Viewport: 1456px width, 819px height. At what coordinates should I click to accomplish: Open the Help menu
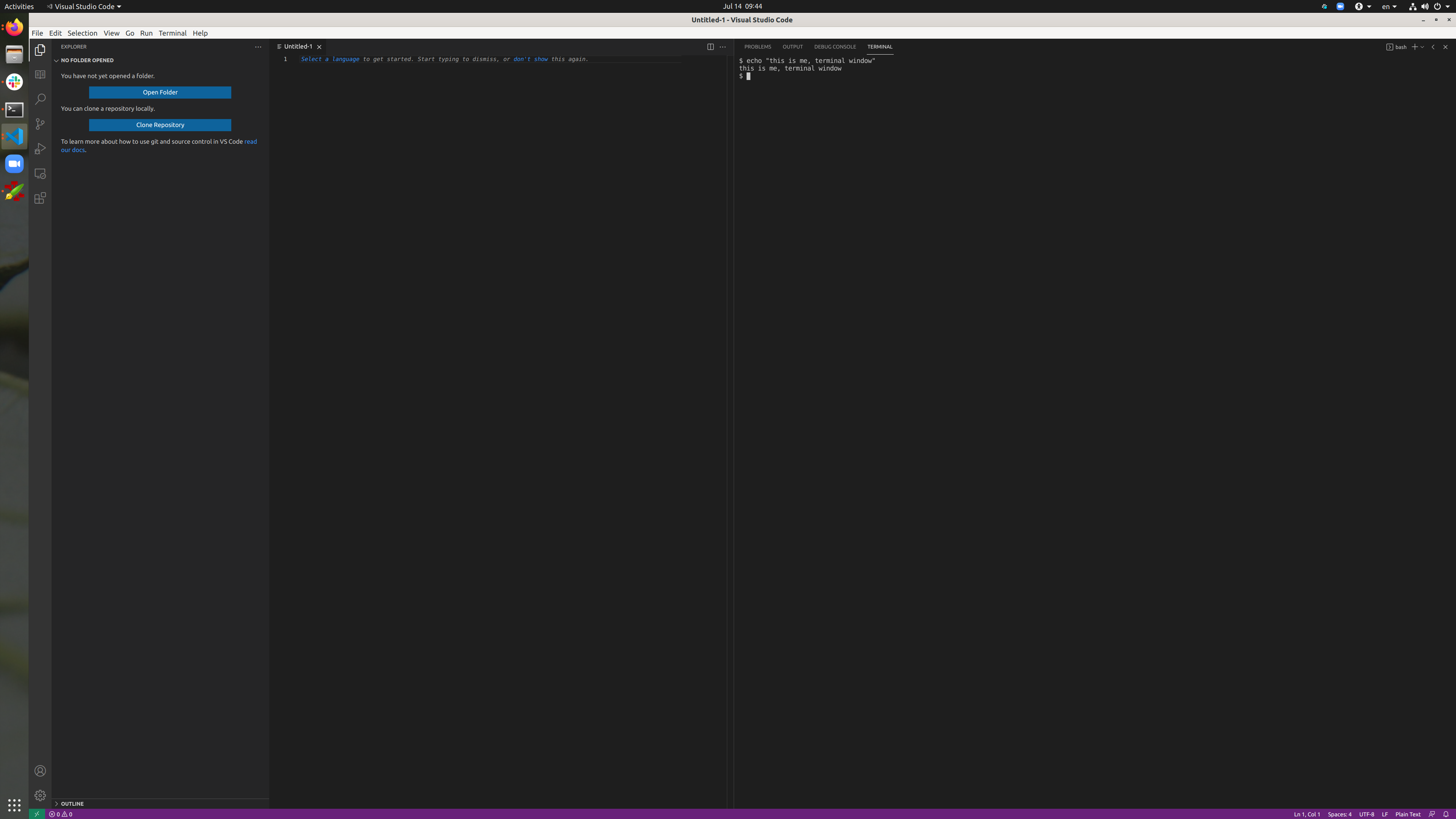pyautogui.click(x=200, y=33)
